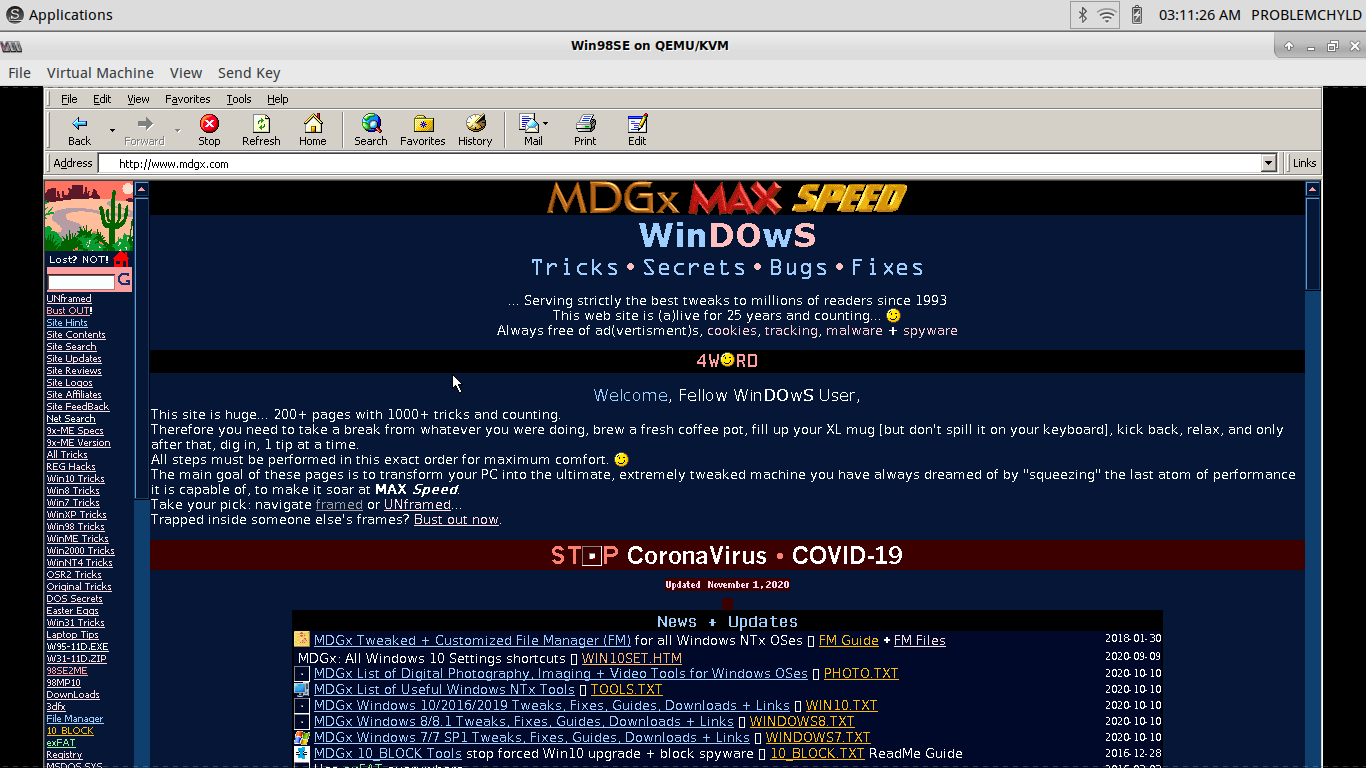Go back using the Back toolbar button

pos(80,130)
